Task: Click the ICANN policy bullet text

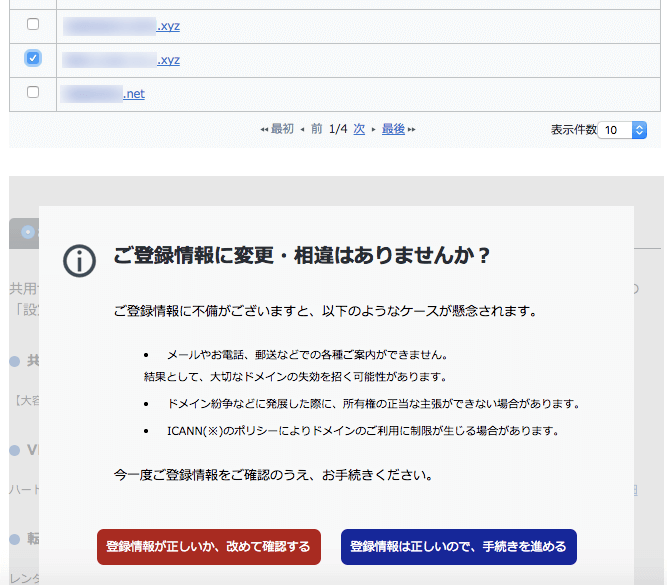Action: click(363, 431)
